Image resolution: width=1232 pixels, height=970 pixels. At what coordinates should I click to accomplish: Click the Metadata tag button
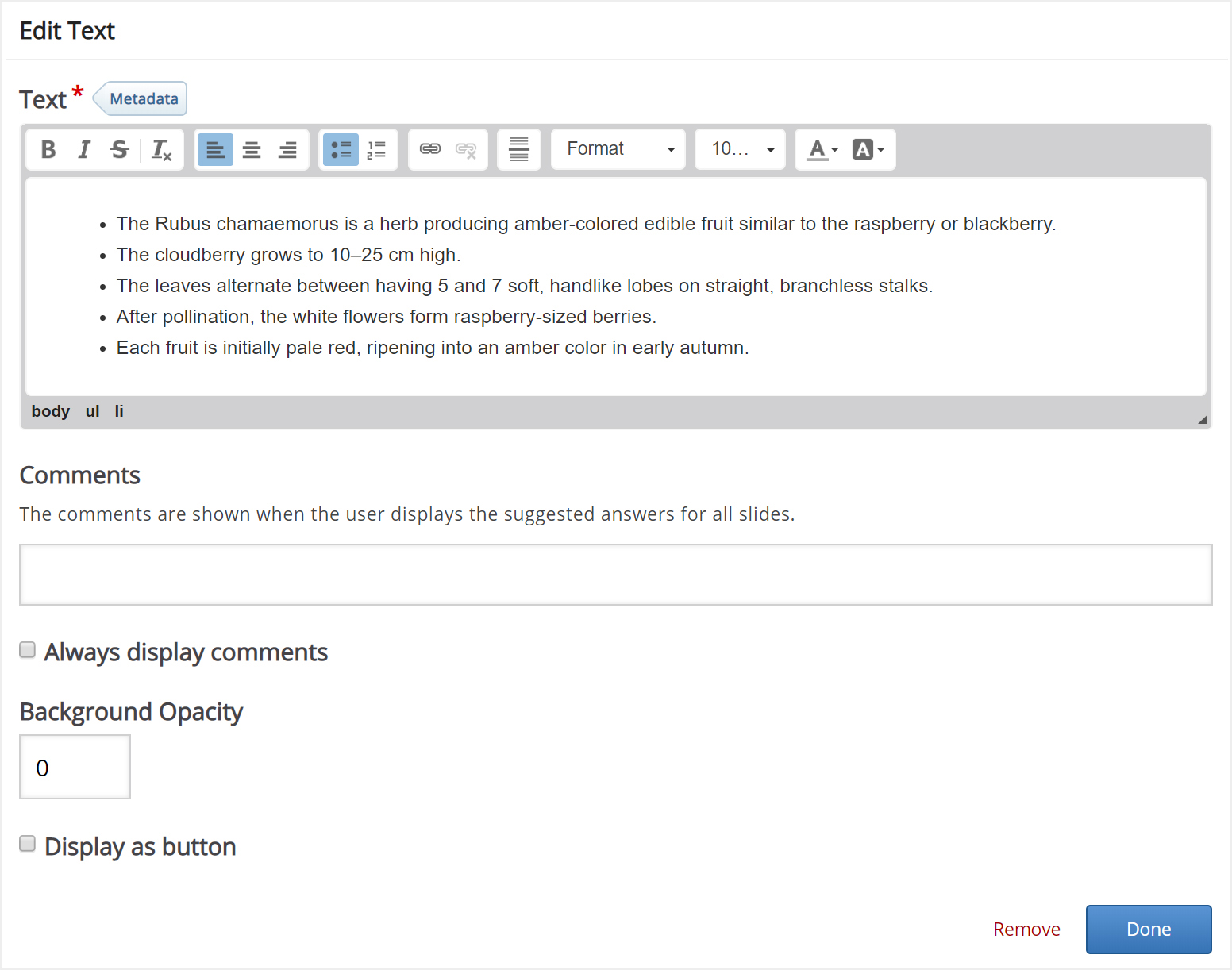coord(140,98)
